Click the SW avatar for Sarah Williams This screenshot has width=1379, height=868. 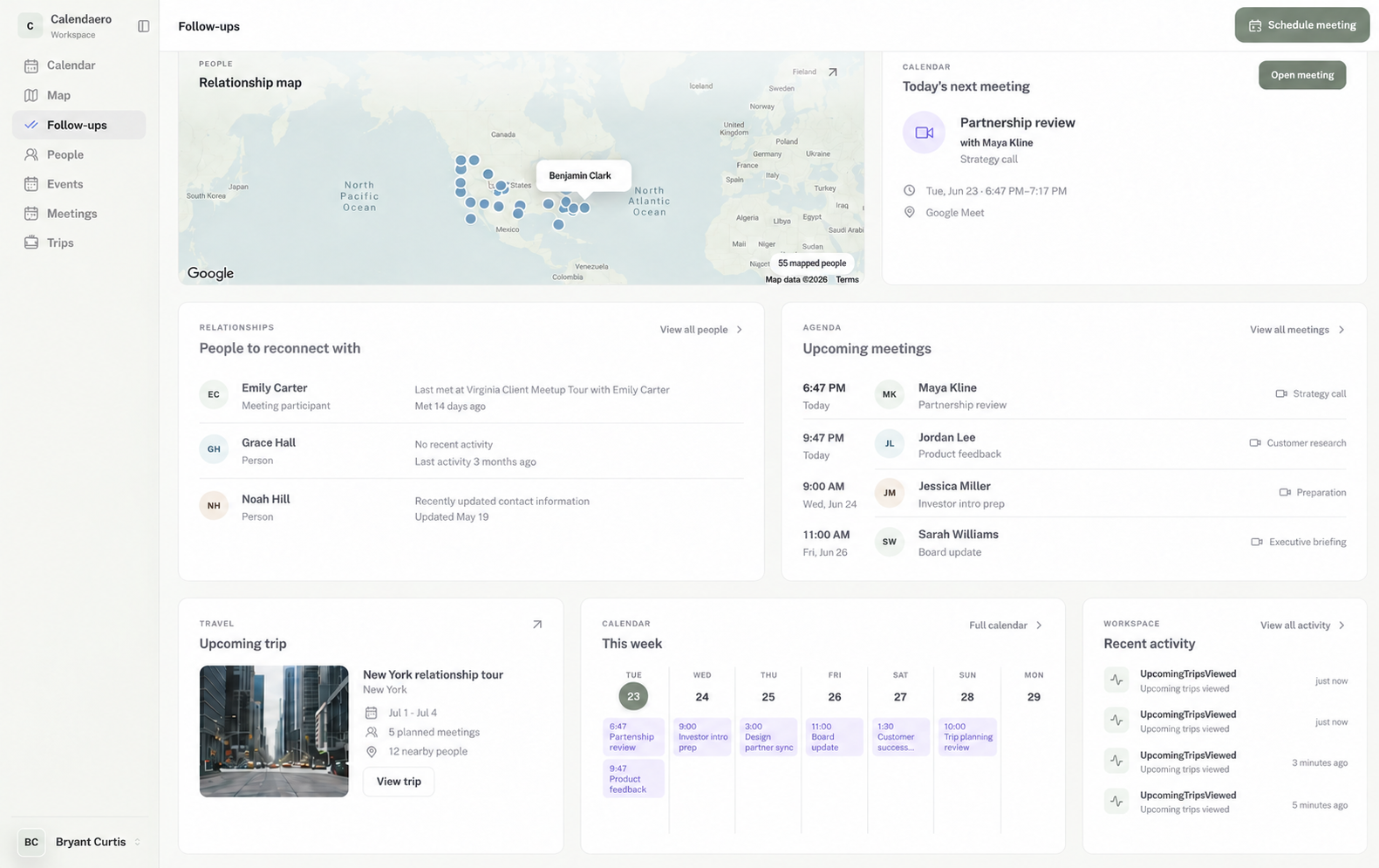[889, 542]
